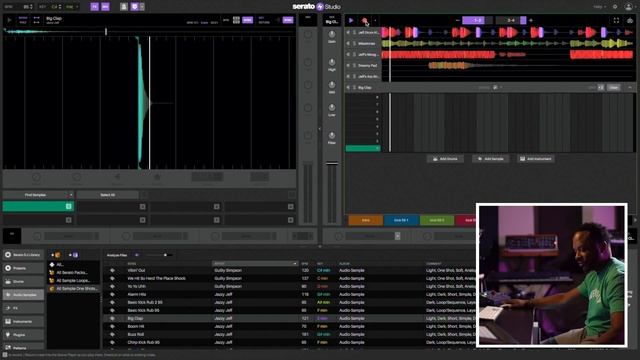640x360 pixels.
Task: Select scene bars 3-4 block
Action: point(511,20)
